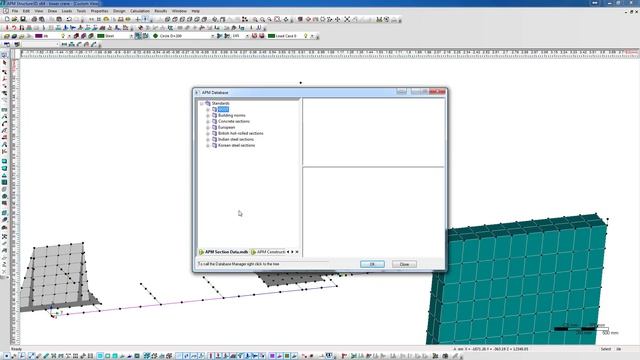Select the arrow pointer tool in left toolbar
The width and height of the screenshot is (640, 360).
[4, 62]
